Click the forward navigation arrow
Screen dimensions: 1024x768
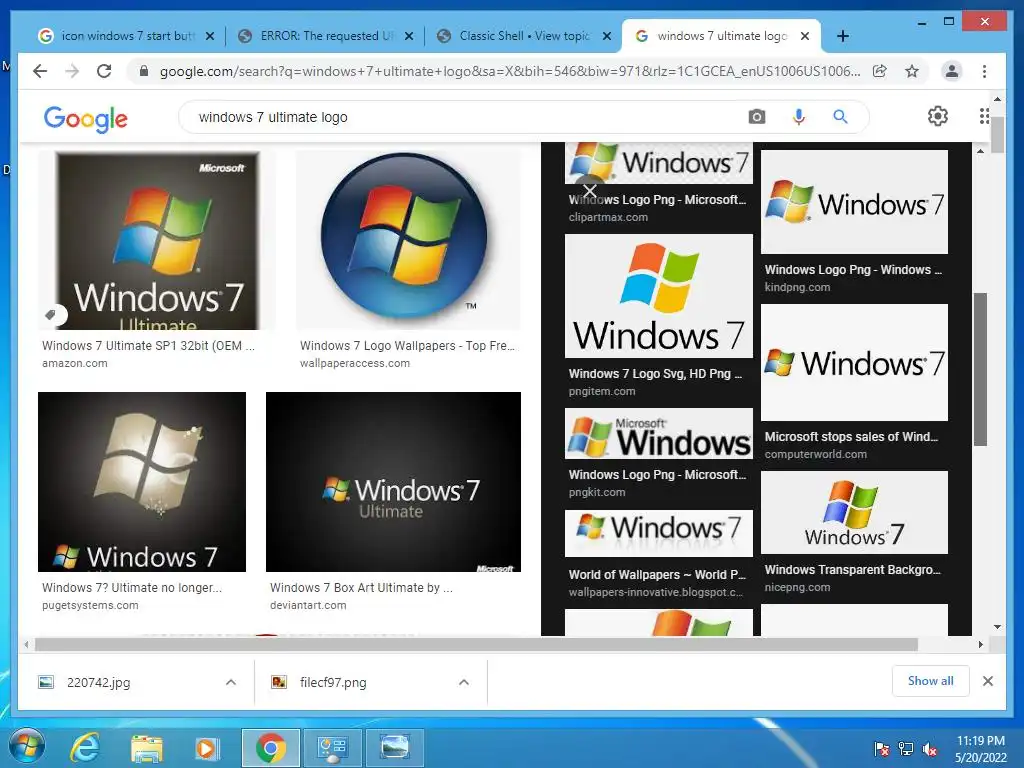coord(72,71)
